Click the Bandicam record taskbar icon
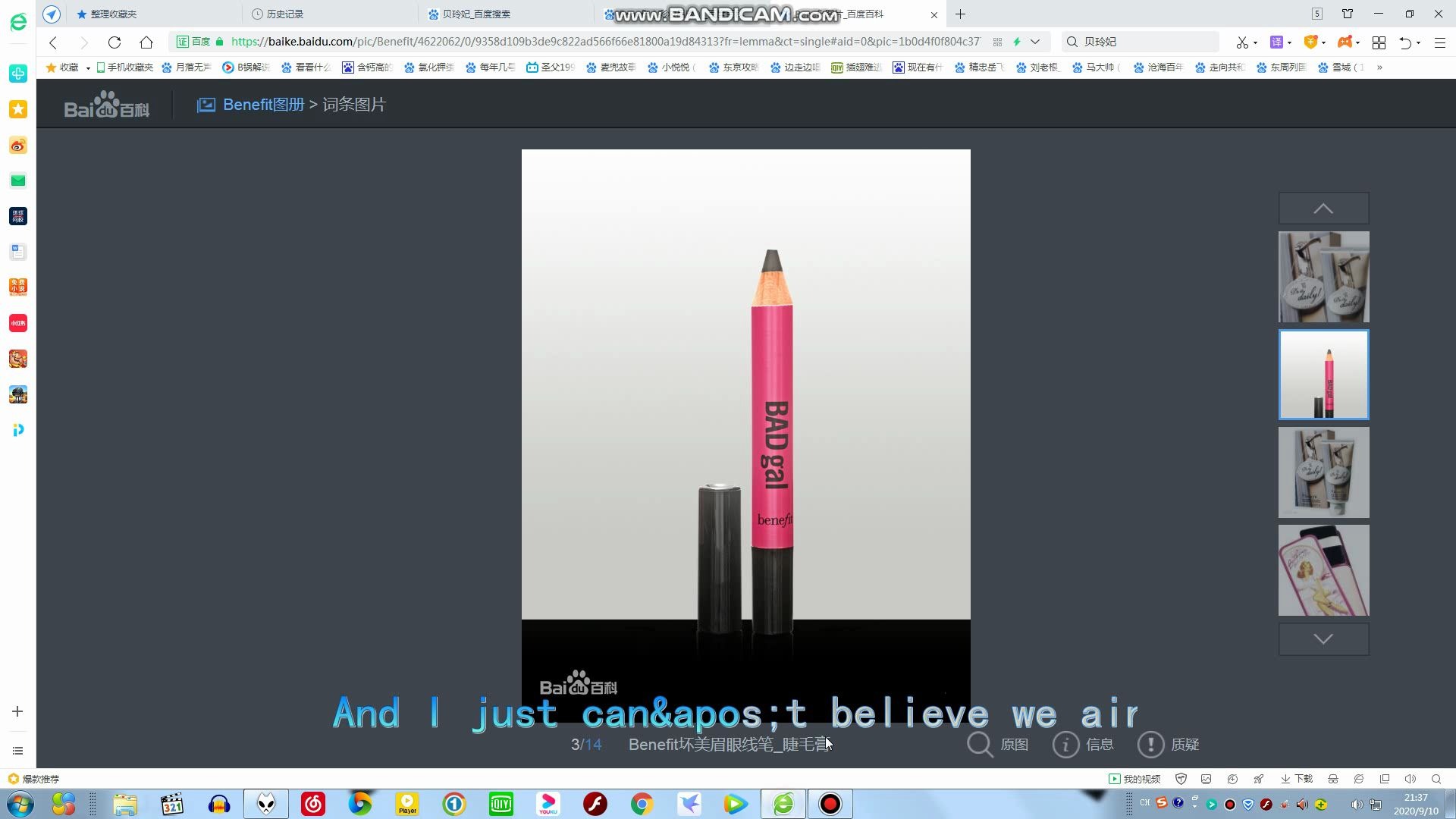The height and width of the screenshot is (819, 1456). 830,804
